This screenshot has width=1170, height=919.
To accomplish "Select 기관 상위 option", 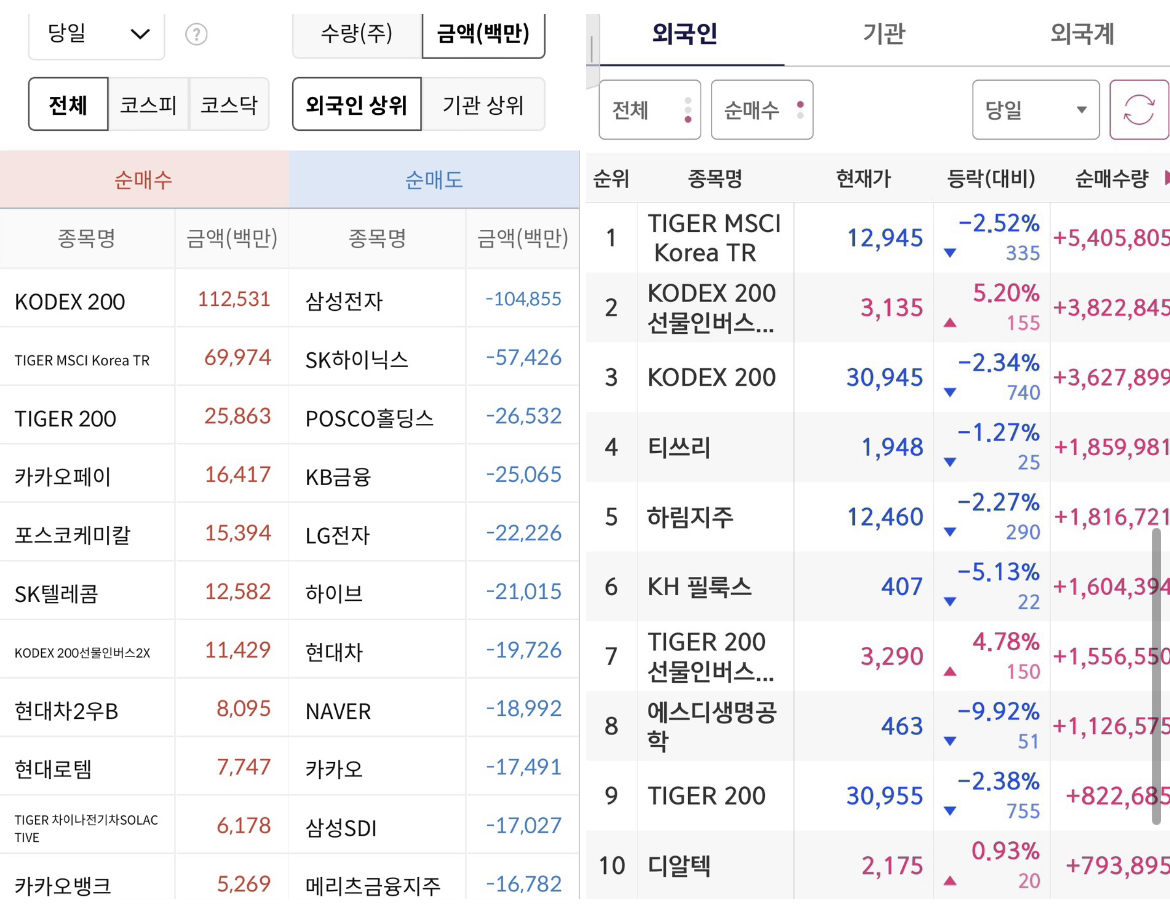I will (484, 104).
